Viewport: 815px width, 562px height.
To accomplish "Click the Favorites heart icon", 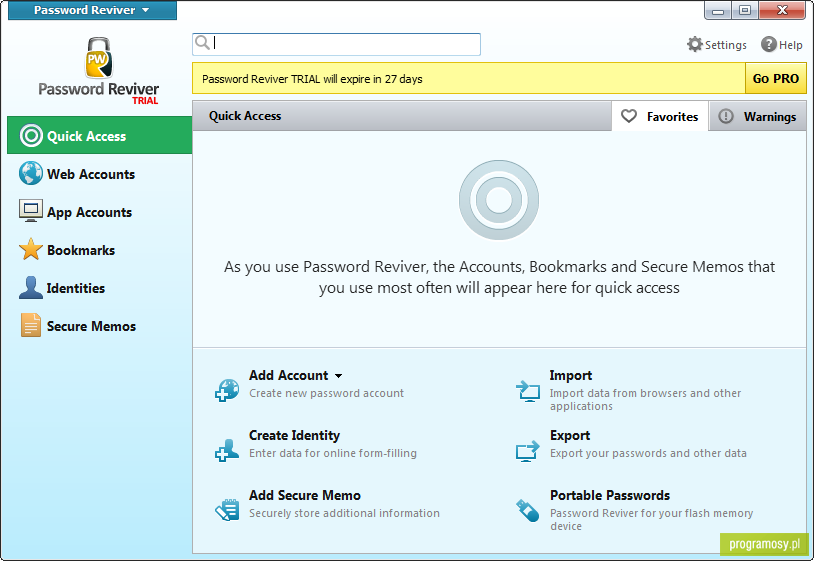I will coord(629,116).
